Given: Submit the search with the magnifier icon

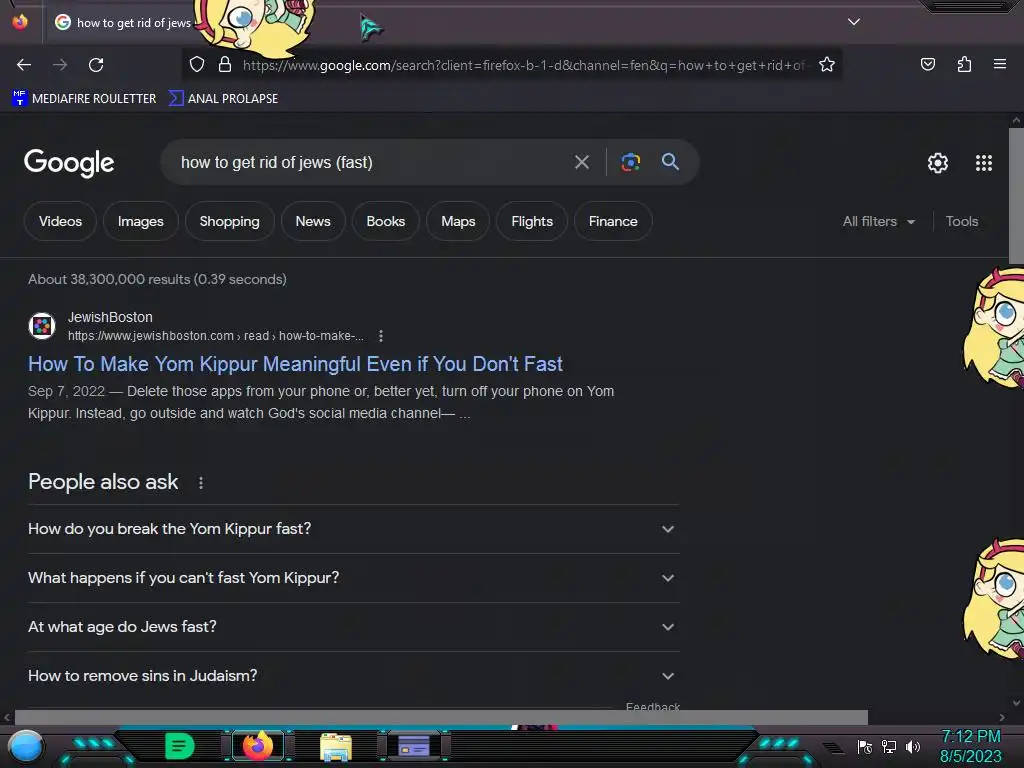Looking at the screenshot, I should [x=670, y=162].
